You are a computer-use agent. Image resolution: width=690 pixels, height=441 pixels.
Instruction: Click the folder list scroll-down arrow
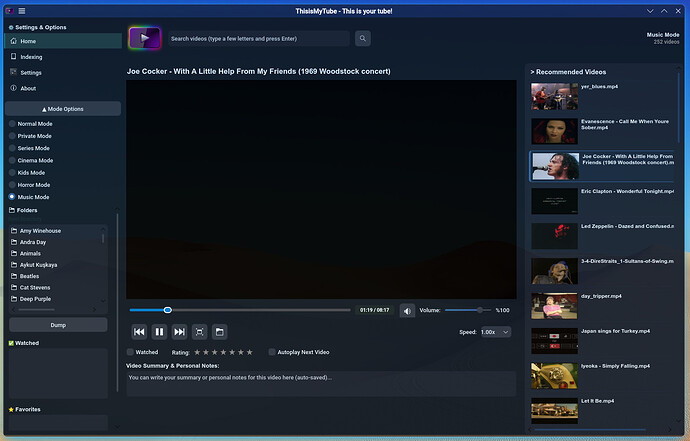point(103,301)
